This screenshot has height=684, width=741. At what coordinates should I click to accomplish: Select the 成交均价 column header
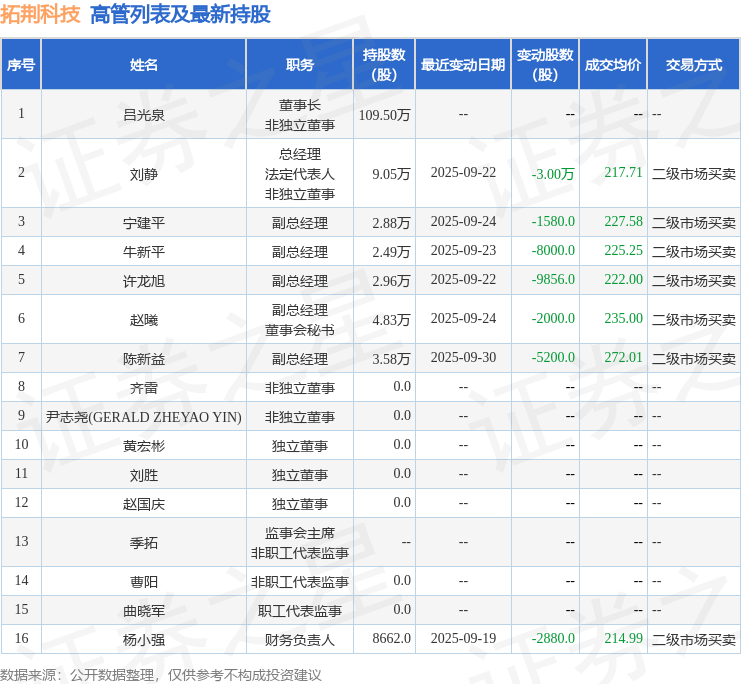613,65
